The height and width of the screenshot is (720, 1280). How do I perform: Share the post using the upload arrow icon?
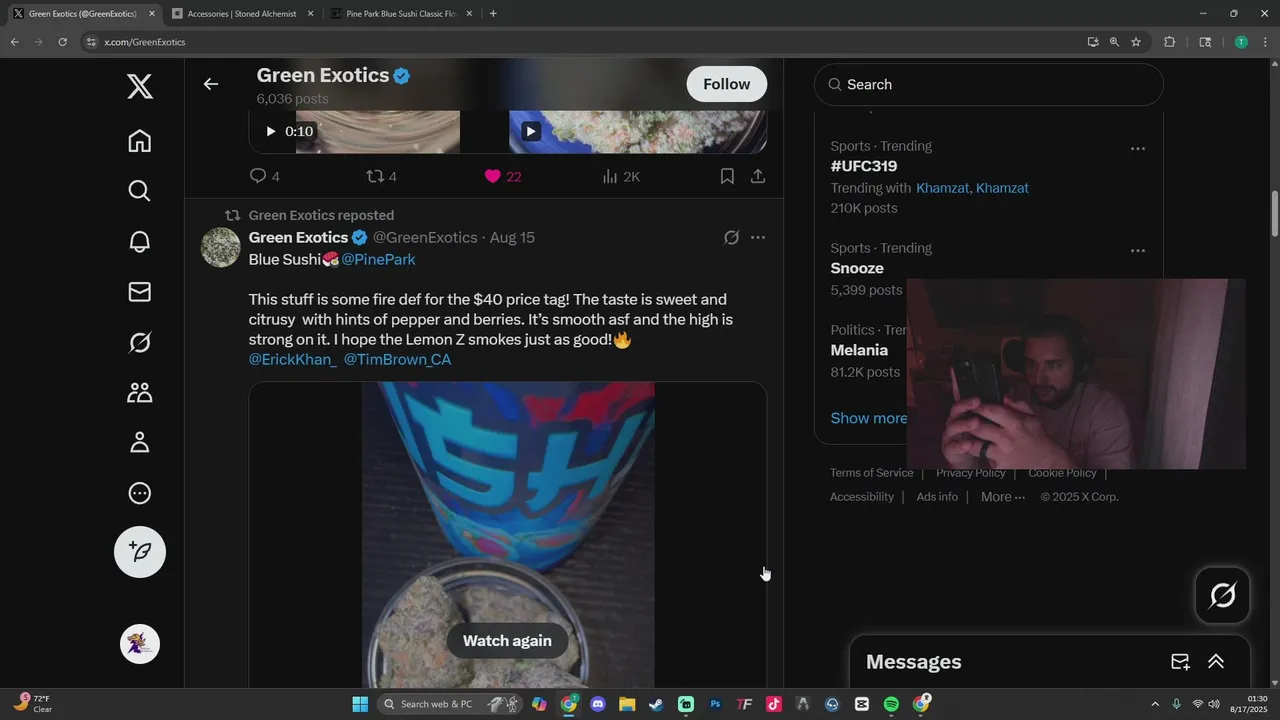point(758,176)
